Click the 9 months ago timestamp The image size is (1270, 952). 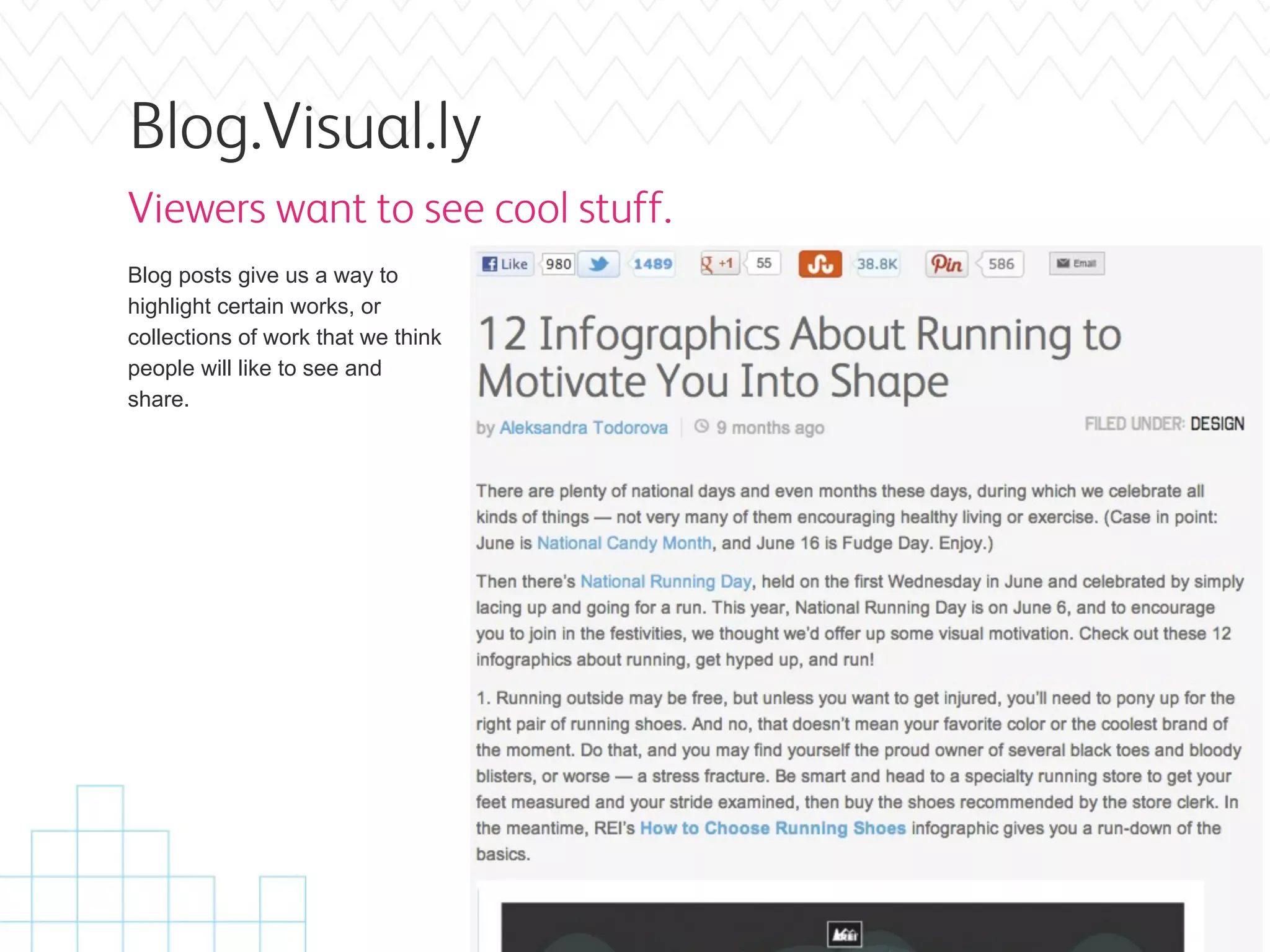point(770,428)
